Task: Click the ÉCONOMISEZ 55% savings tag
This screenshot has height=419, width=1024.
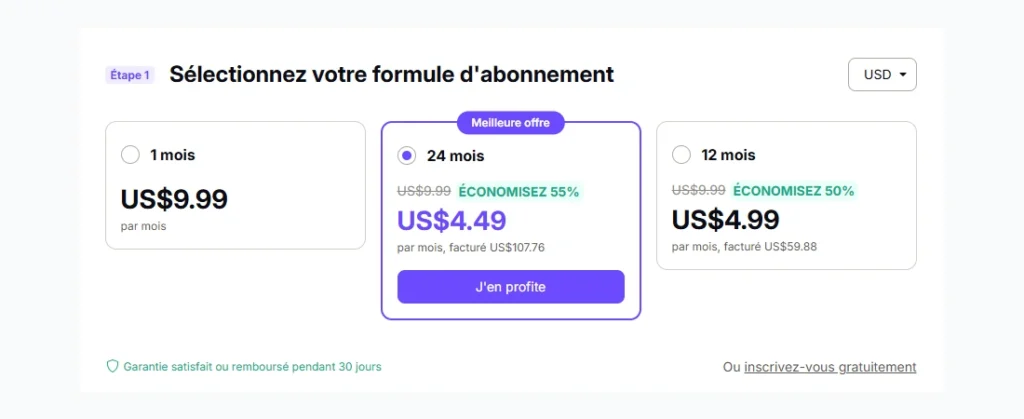Action: pyautogui.click(x=519, y=192)
